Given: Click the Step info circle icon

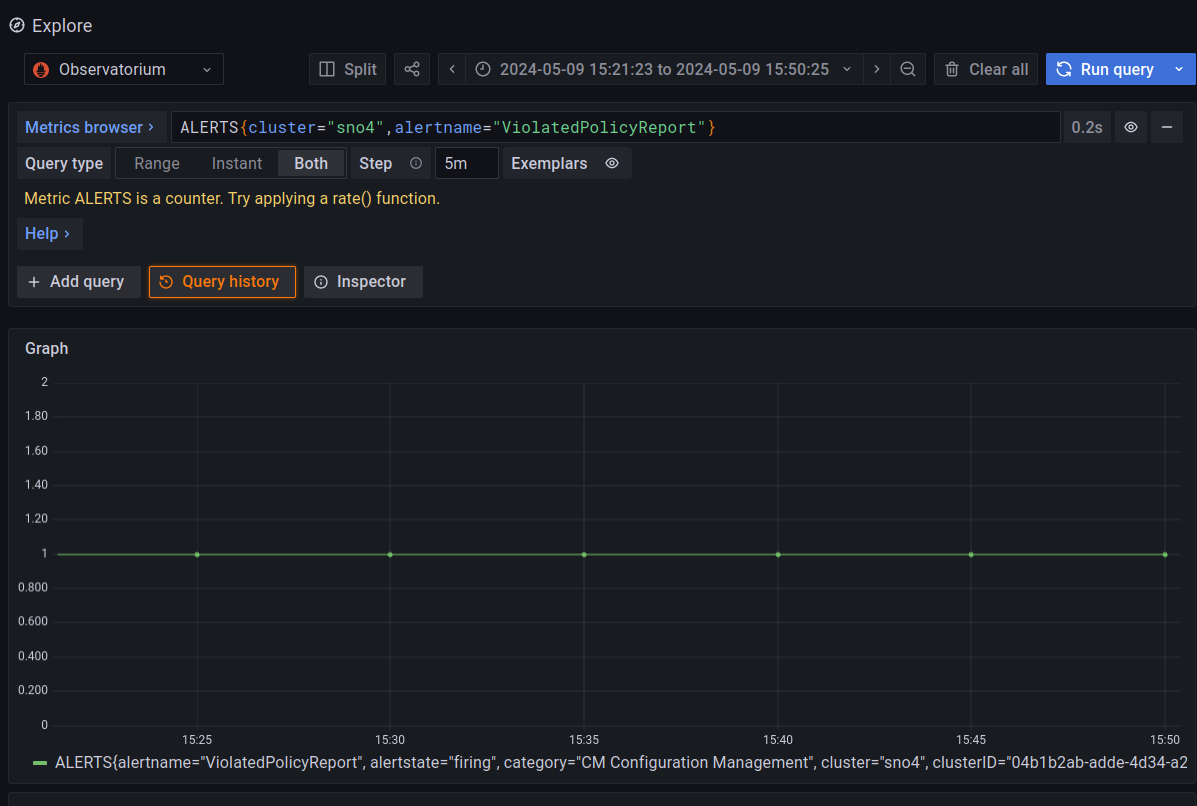Looking at the screenshot, I should (x=416, y=163).
